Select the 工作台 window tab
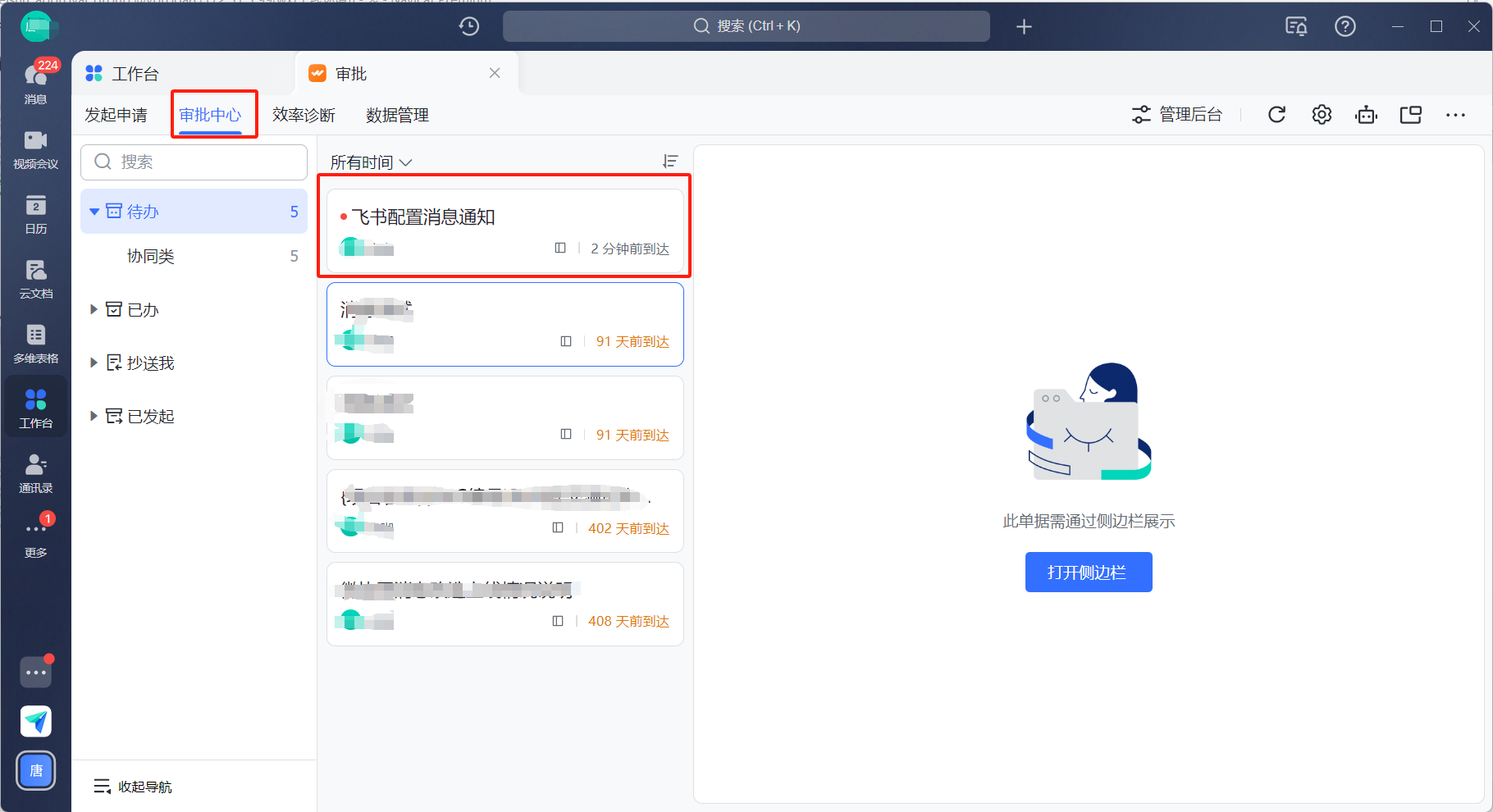This screenshot has height=812, width=1493. coord(183,74)
